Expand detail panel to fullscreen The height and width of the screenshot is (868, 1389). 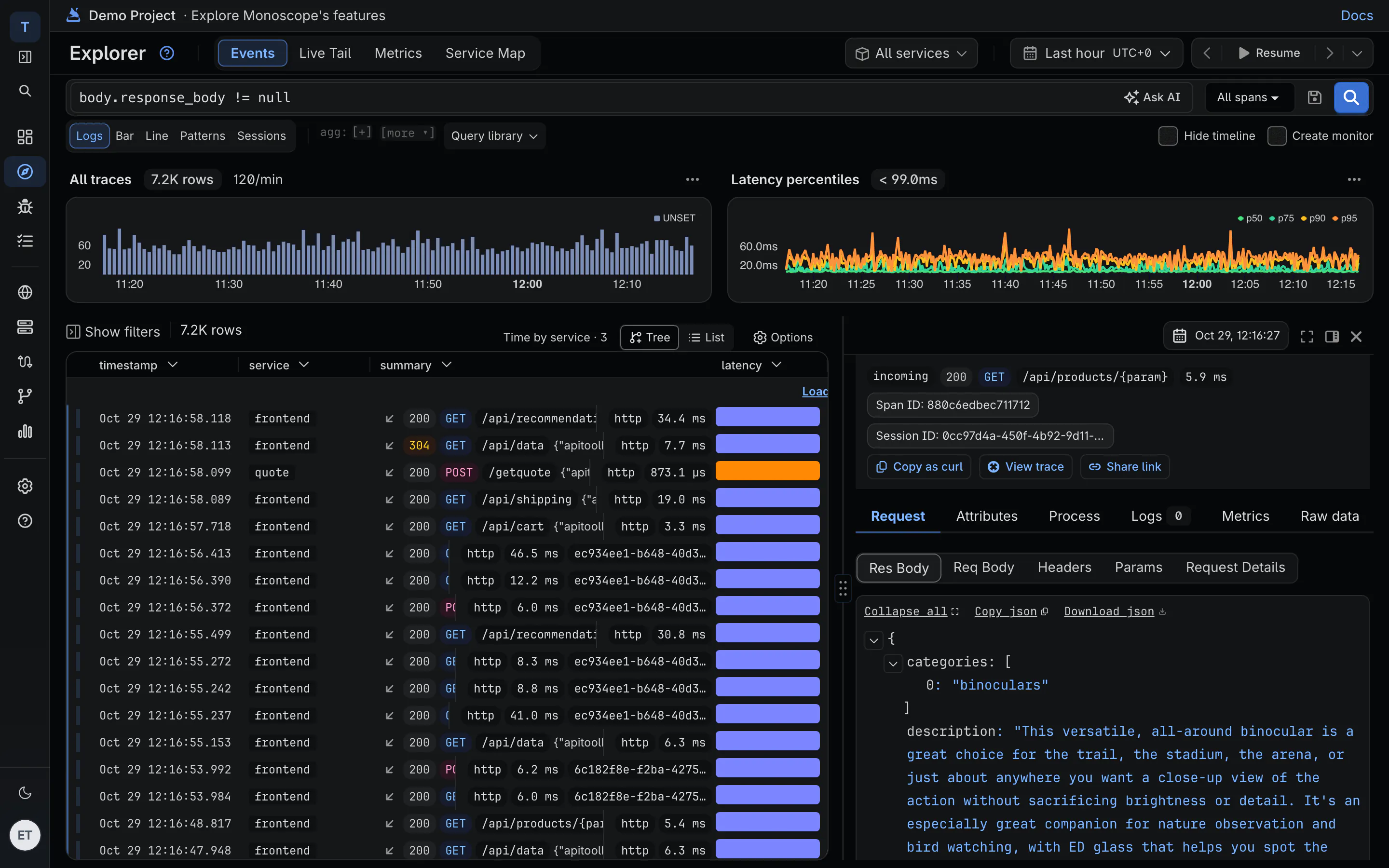[x=1307, y=337]
